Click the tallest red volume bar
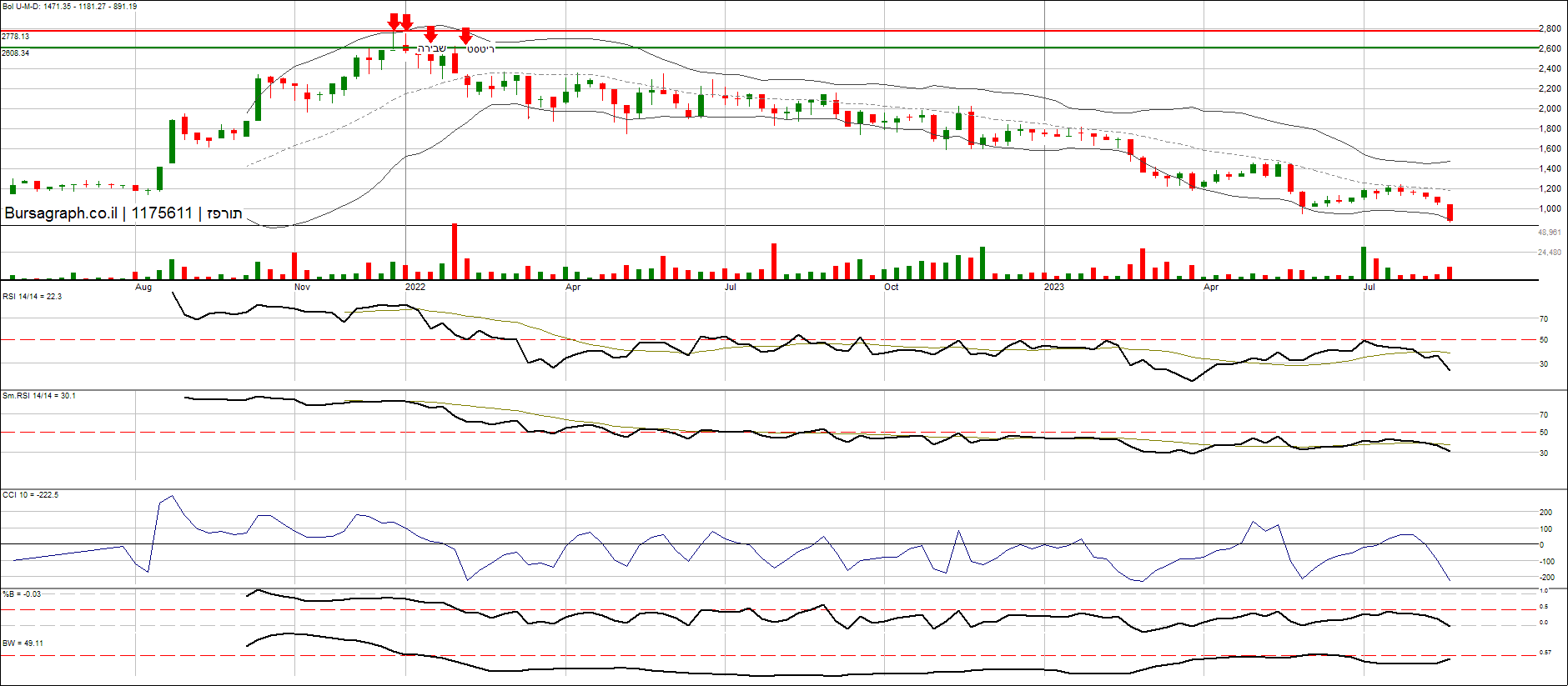This screenshot has width=1568, height=686. click(x=455, y=251)
